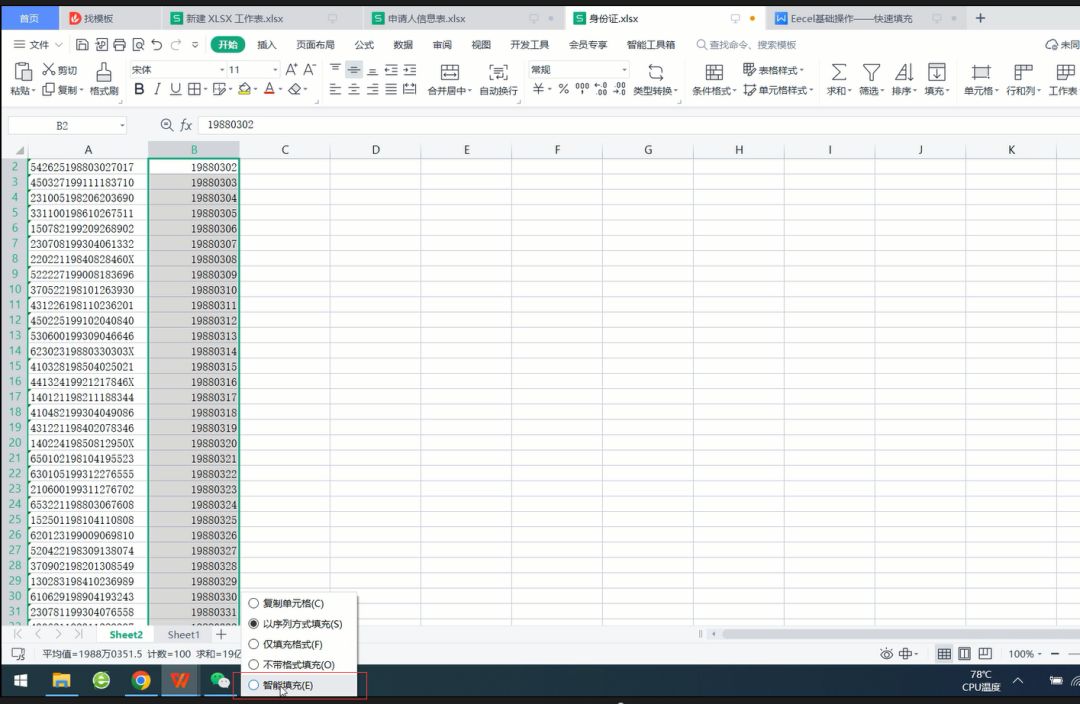Increase font size with A+ icon
Viewport: 1080px width, 704px height.
click(x=291, y=70)
